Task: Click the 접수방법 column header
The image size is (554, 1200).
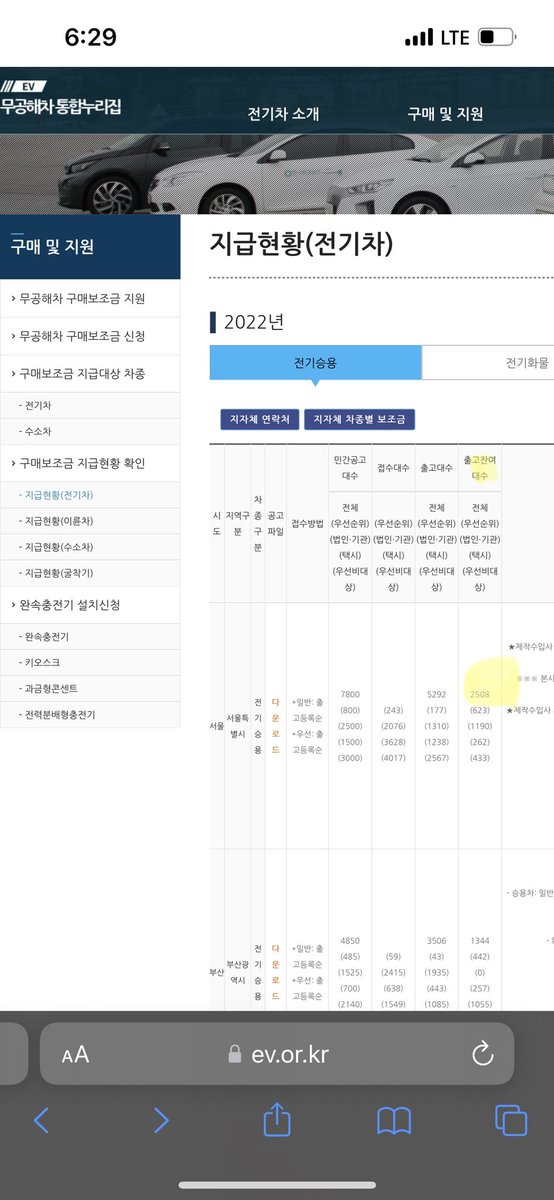Action: click(306, 522)
